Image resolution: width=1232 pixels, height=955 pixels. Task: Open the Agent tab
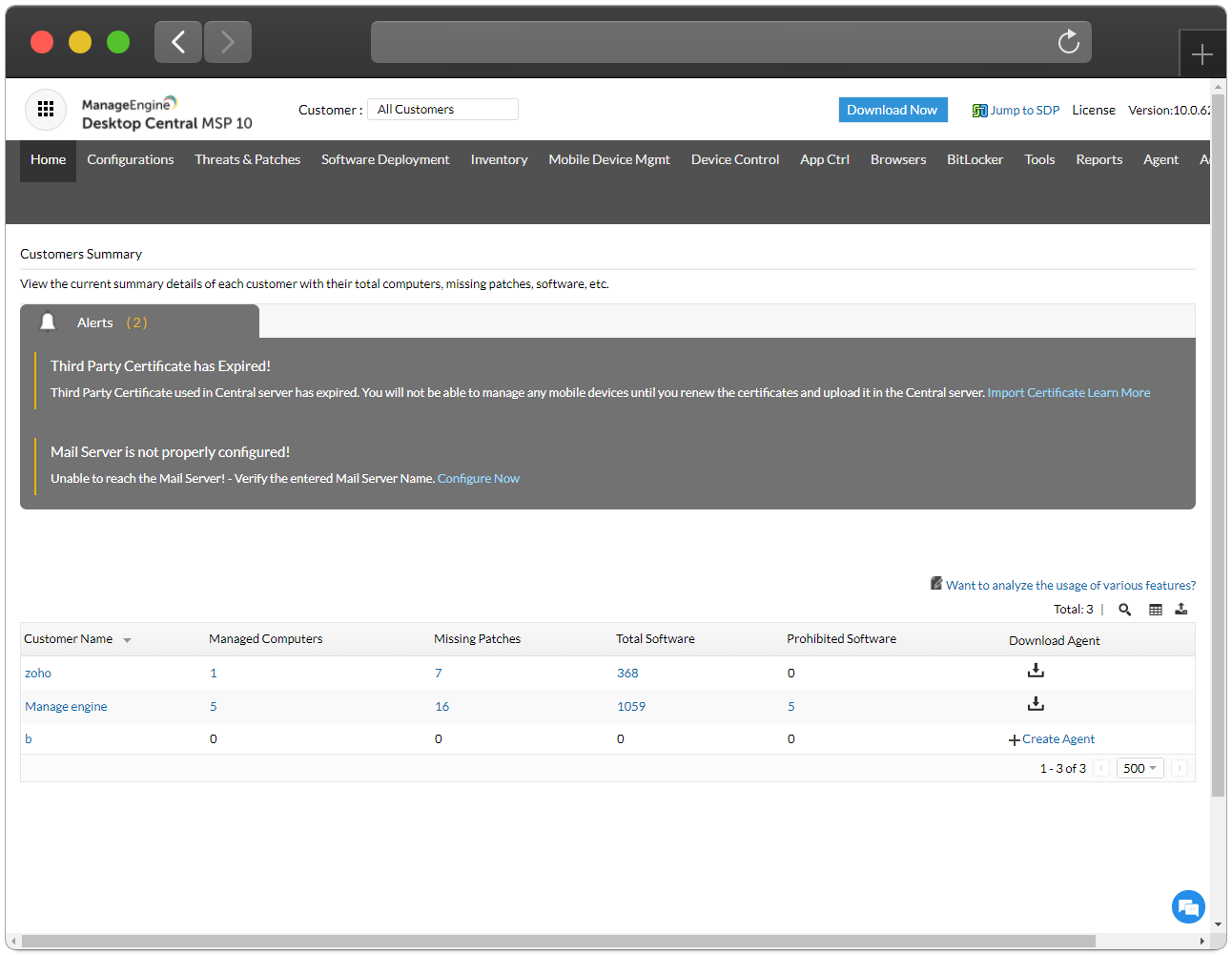tap(1160, 160)
